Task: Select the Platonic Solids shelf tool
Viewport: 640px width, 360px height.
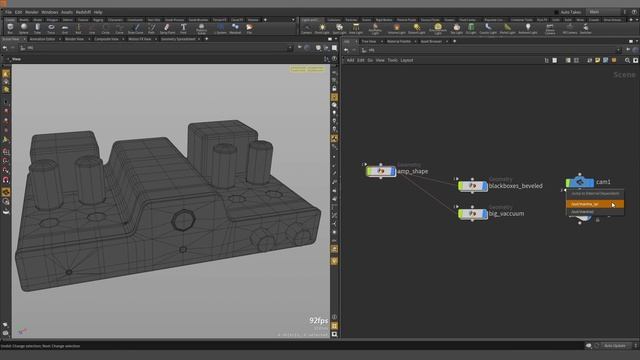Action: coord(201,29)
